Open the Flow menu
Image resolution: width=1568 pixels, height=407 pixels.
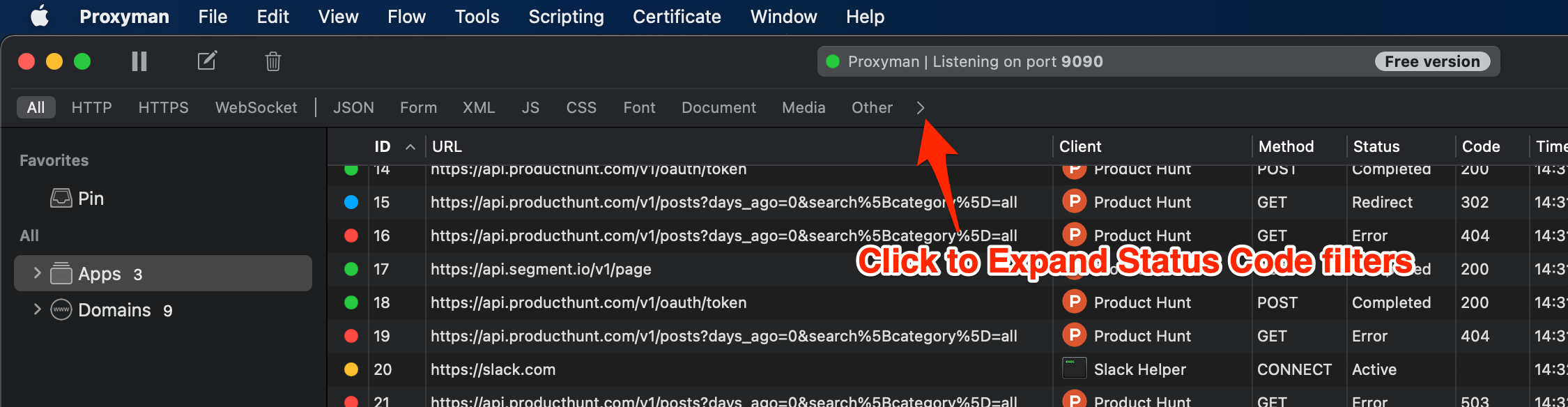tap(406, 17)
